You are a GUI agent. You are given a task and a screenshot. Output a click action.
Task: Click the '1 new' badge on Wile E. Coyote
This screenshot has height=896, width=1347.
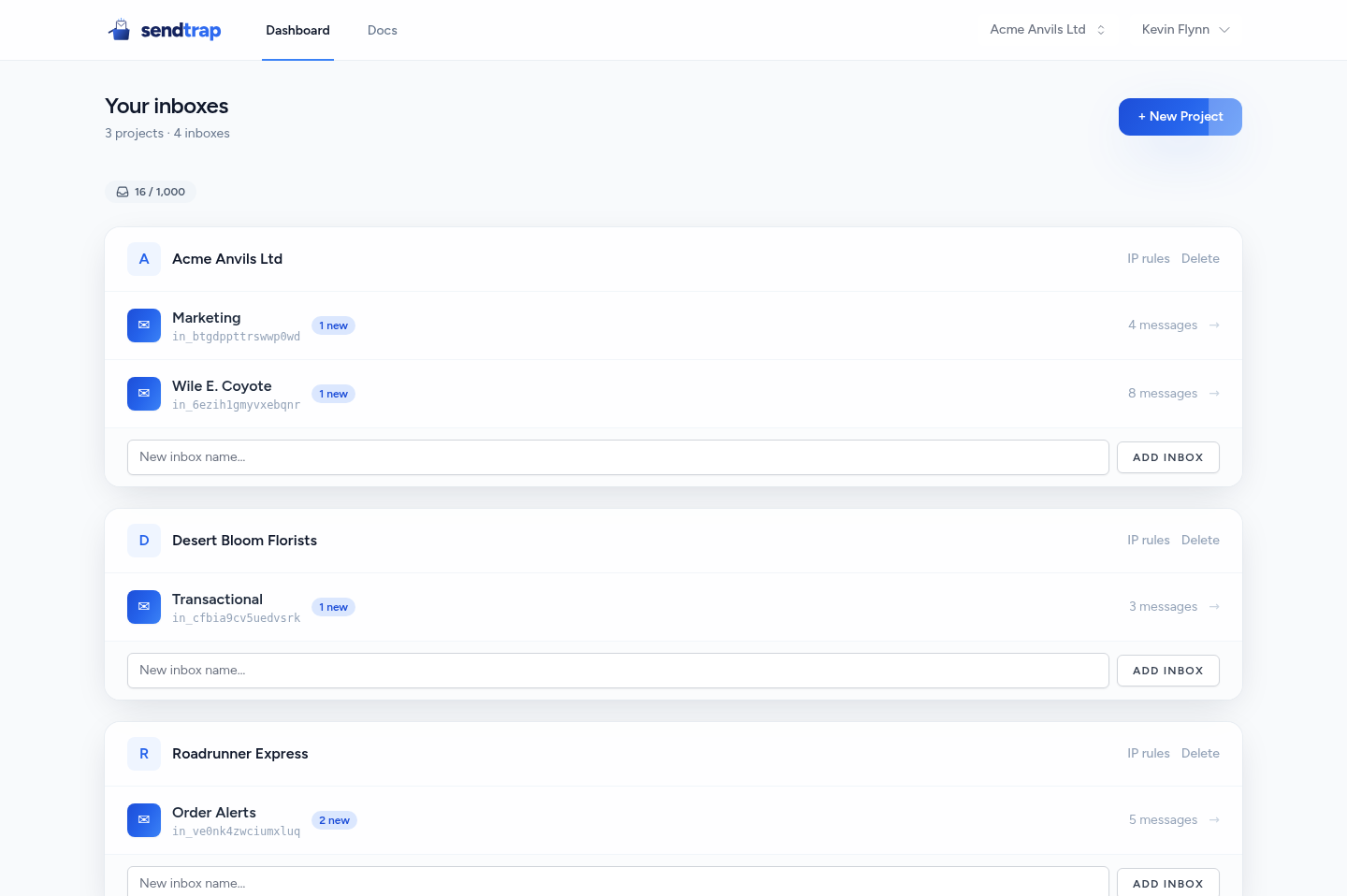point(333,394)
